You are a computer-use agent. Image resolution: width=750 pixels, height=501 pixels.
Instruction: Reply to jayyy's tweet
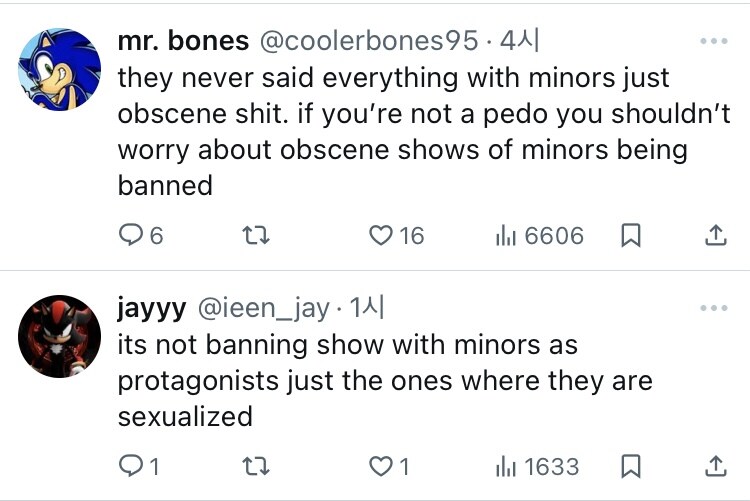click(131, 466)
